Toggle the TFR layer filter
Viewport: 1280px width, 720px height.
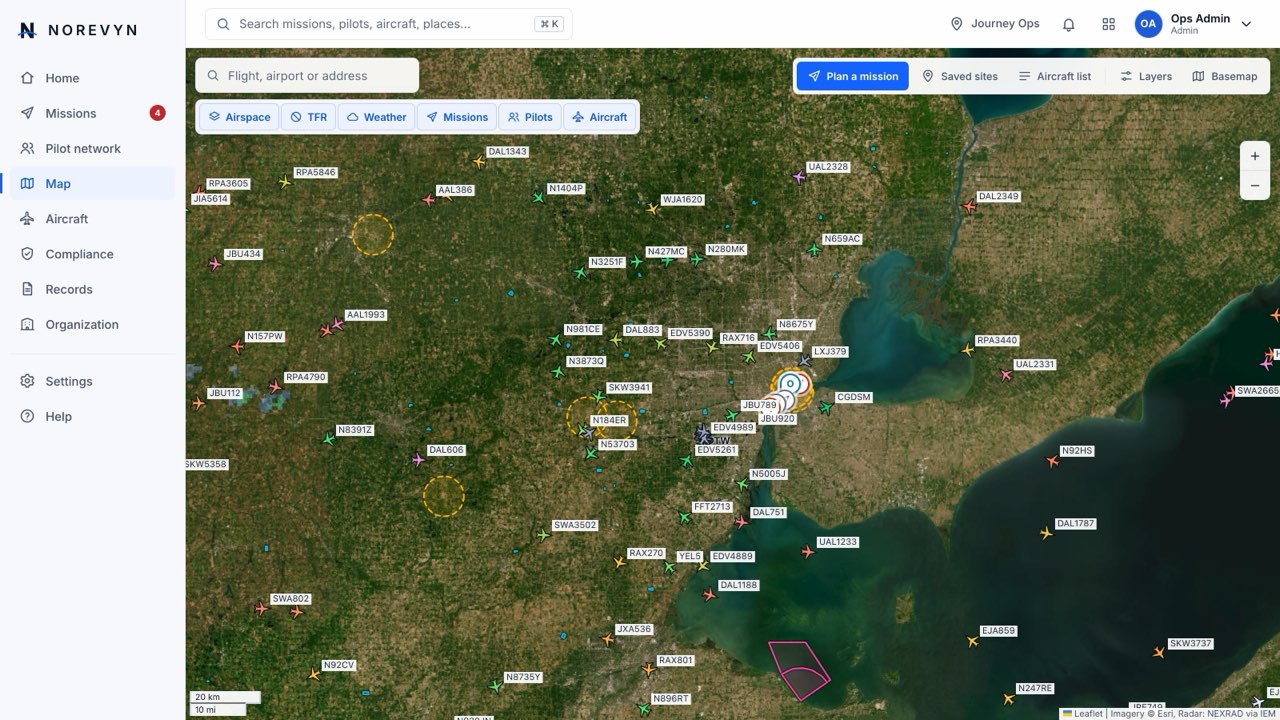(x=308, y=117)
